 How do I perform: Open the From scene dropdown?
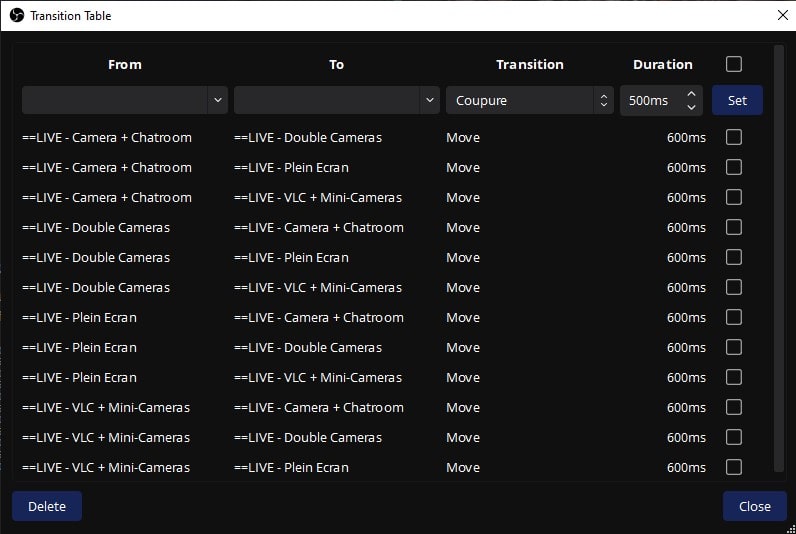pos(124,100)
